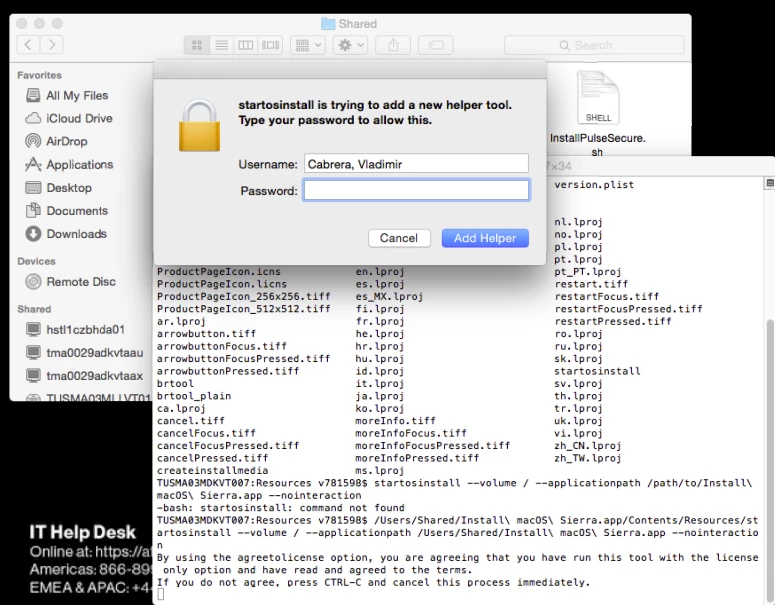Image resolution: width=775 pixels, height=605 pixels.
Task: Click the Remote Disc icon
Action: tap(33, 282)
